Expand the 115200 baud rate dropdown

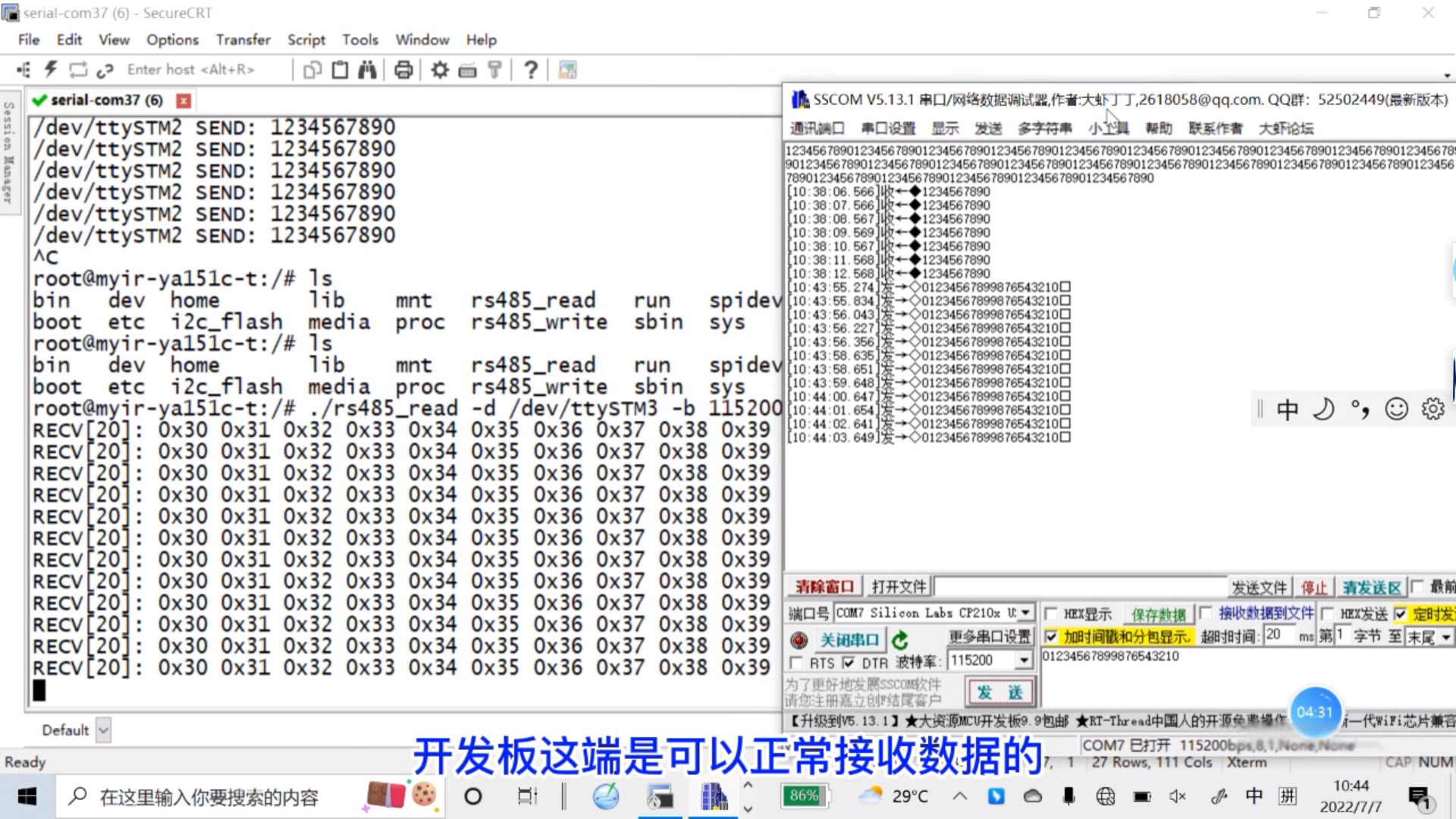pos(1024,661)
